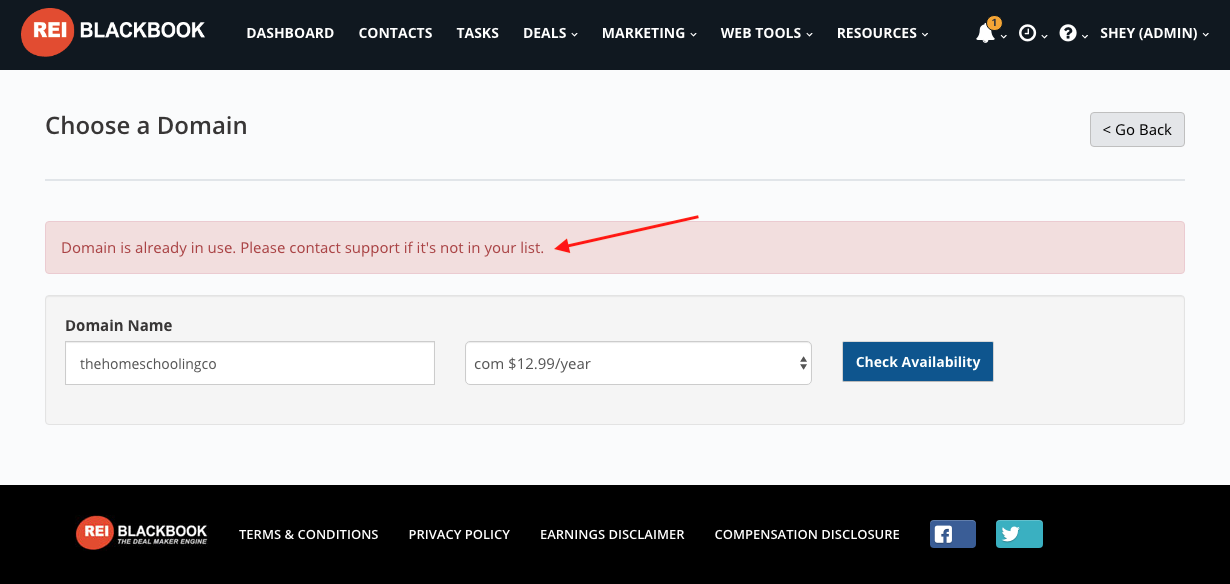Click the Domain Name field label
1230x584 pixels.
tap(119, 325)
